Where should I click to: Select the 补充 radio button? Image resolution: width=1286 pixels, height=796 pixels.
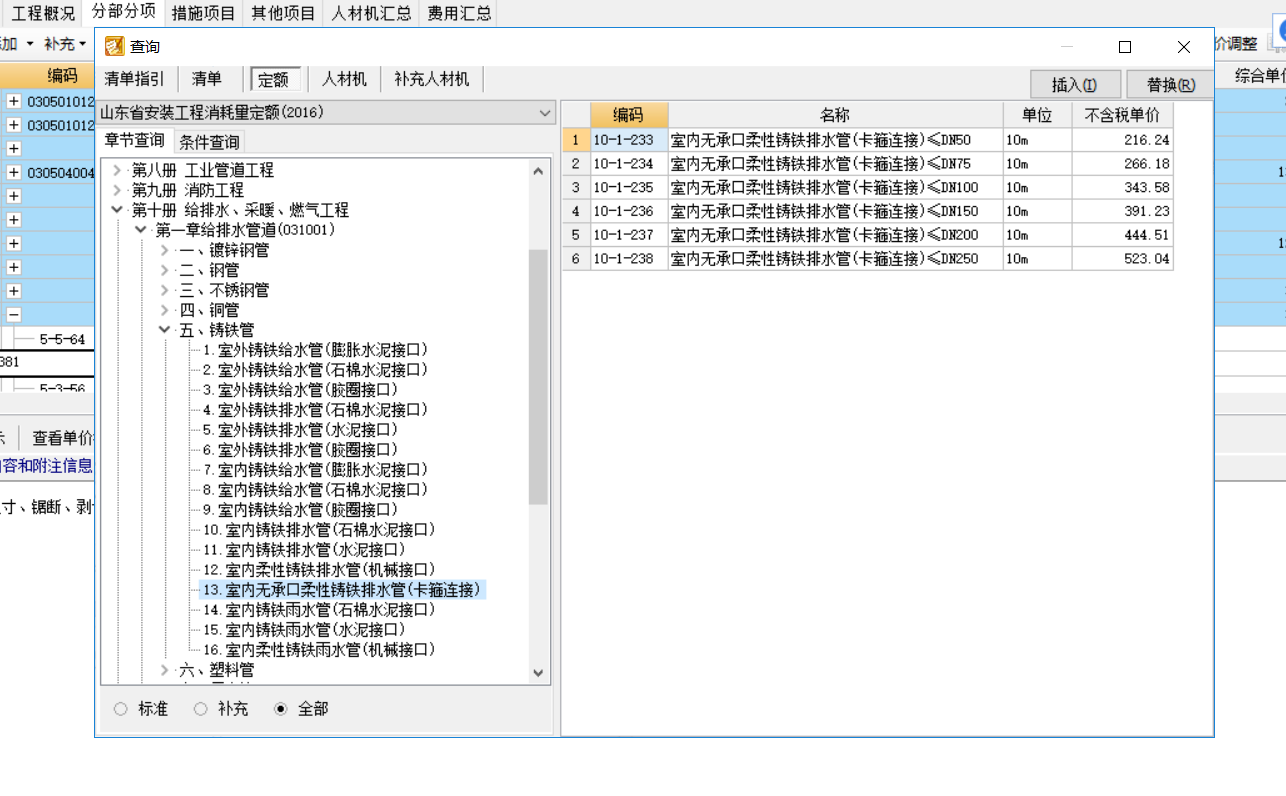click(x=201, y=709)
